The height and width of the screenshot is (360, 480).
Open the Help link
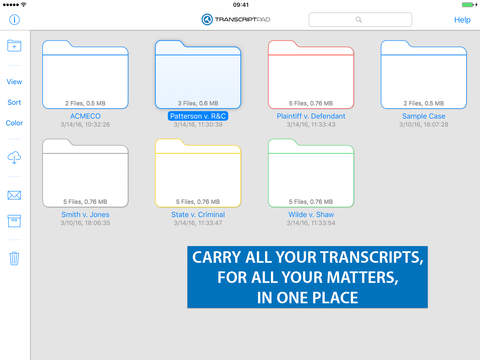point(462,20)
